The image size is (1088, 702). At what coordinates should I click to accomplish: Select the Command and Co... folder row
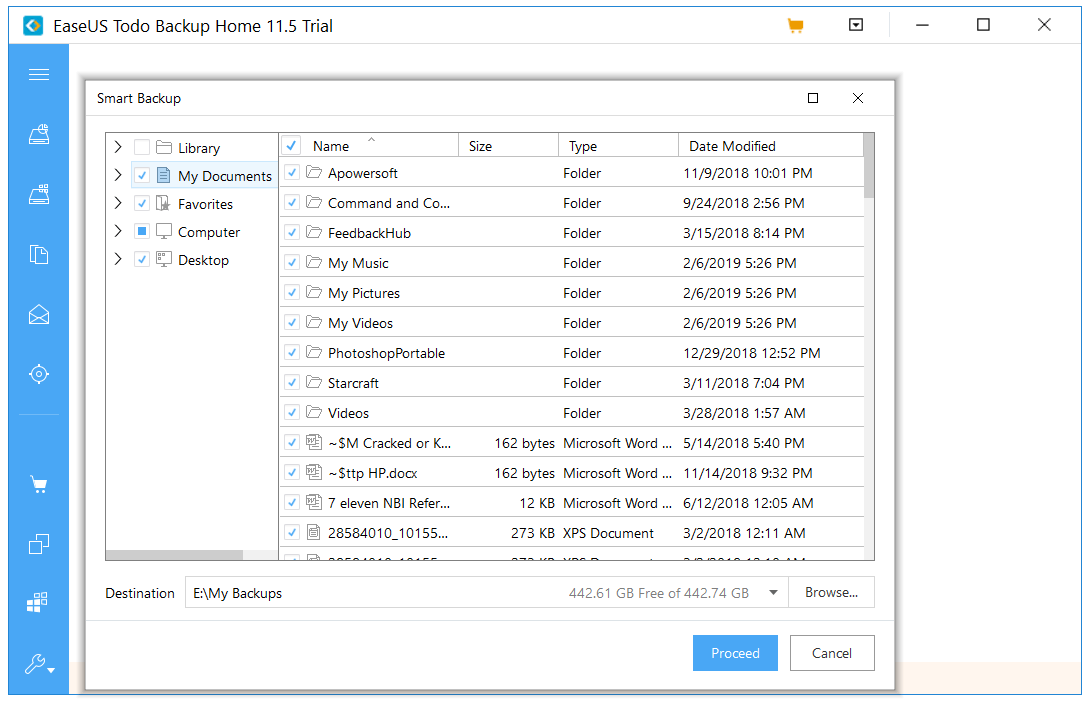tap(572, 203)
